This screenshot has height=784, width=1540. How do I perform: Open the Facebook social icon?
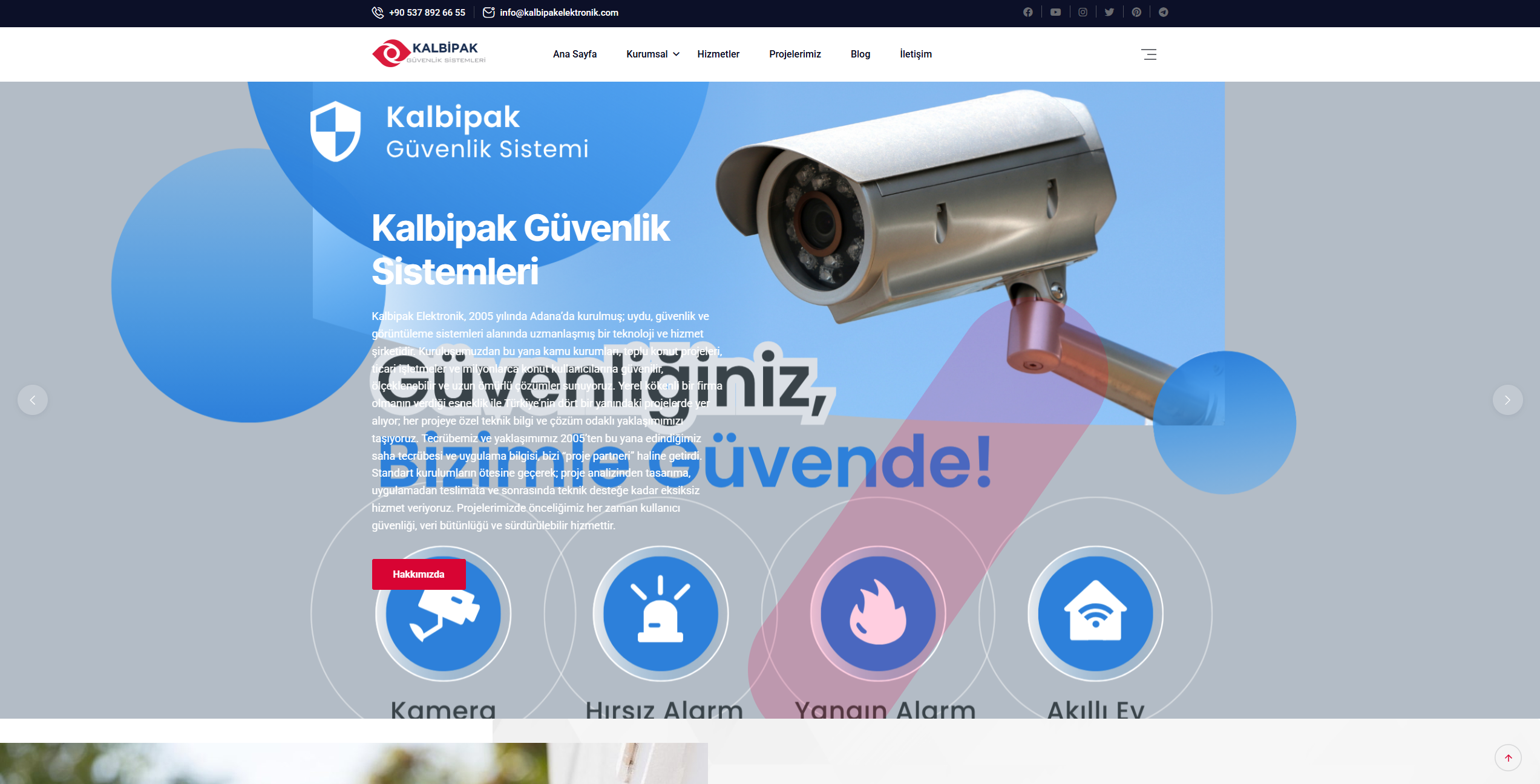[1027, 12]
